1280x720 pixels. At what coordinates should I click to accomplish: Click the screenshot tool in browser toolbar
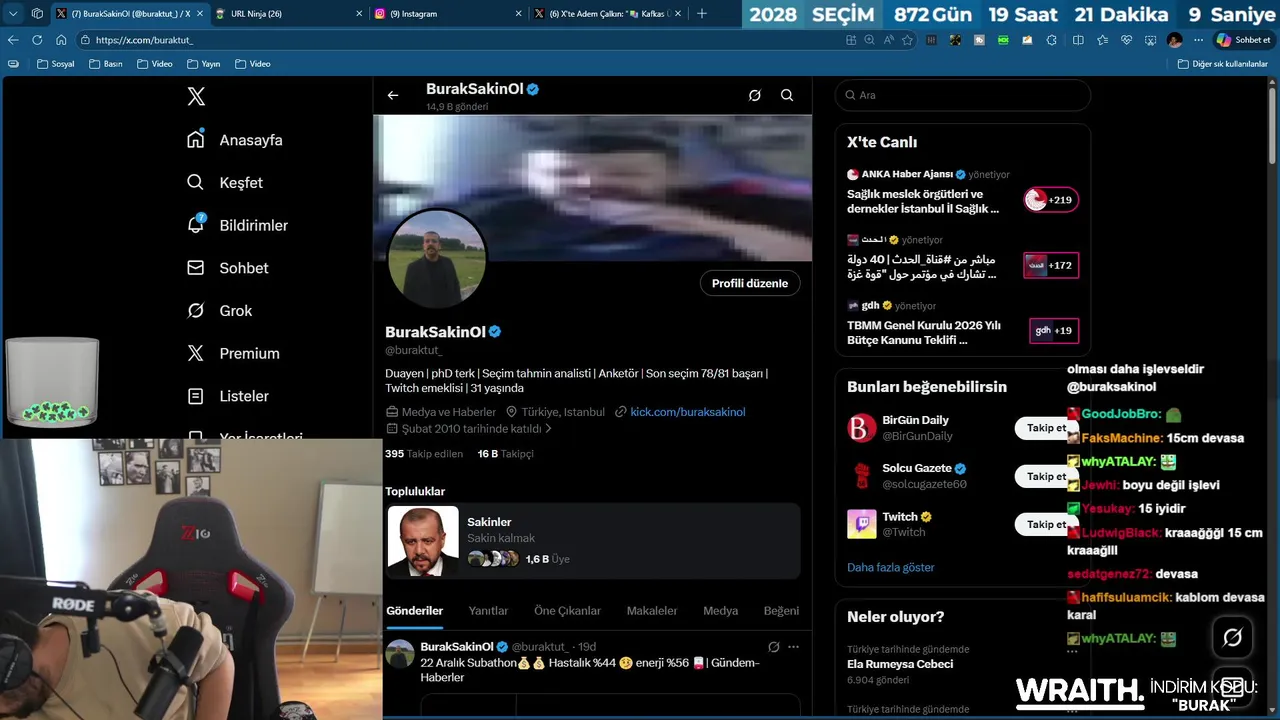(x=1150, y=40)
